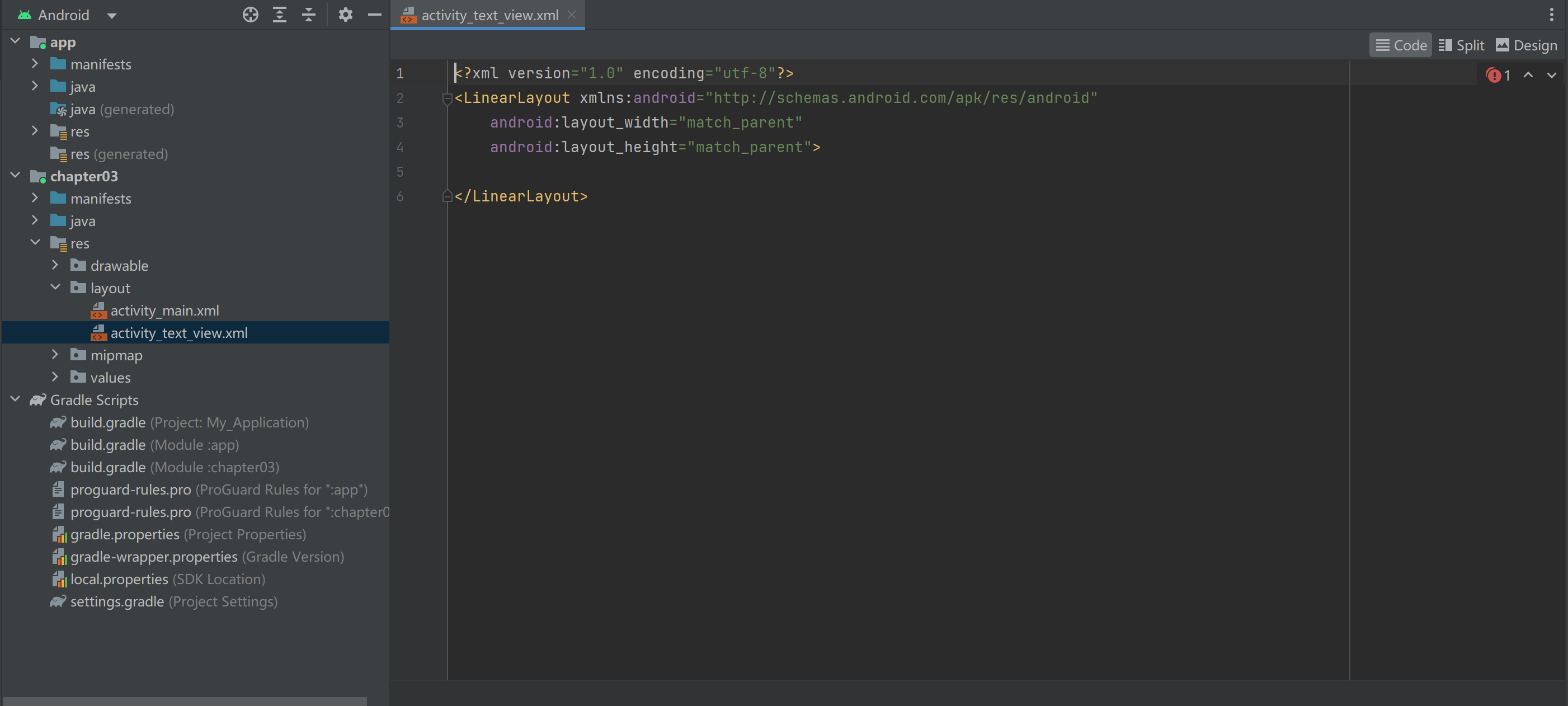Click the project panel horizontal scrollbar
Screen dimensions: 1568x706
click(x=185, y=701)
